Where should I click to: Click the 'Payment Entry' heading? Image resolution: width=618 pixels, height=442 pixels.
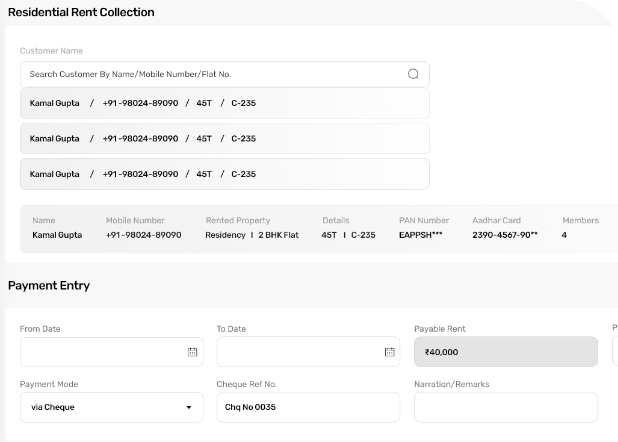[x=49, y=285]
